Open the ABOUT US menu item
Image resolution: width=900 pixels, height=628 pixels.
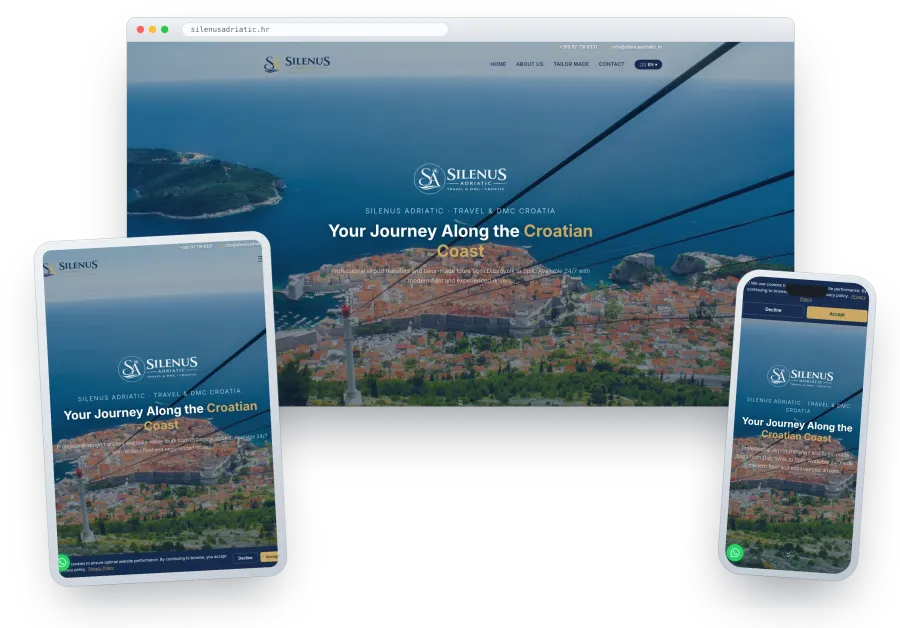point(529,64)
